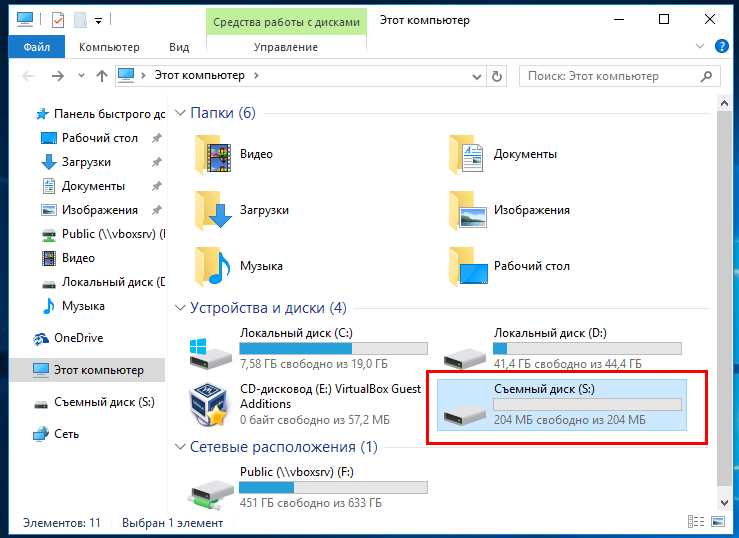Select the Локальный диск (D:) drive icon
The height and width of the screenshot is (538, 739).
coord(465,358)
